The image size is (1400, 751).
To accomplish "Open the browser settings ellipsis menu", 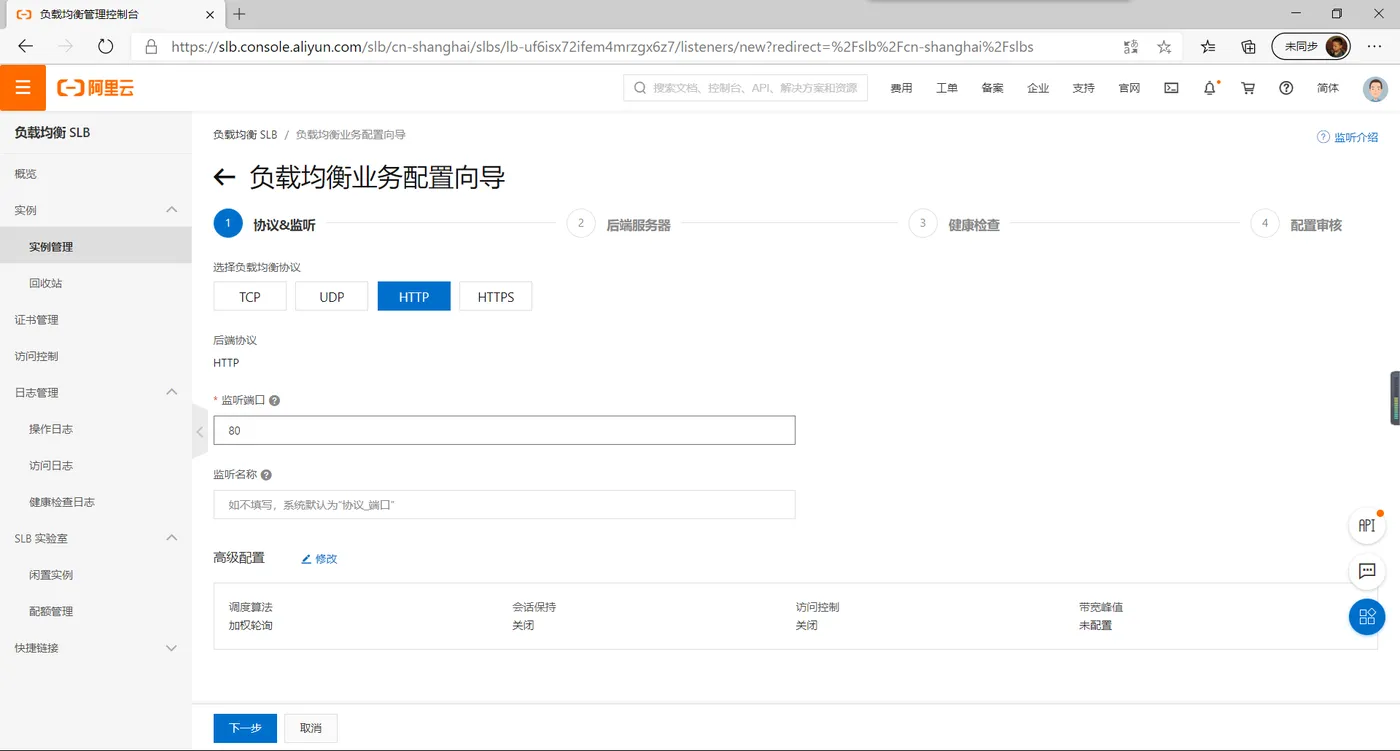I will coord(1375,46).
